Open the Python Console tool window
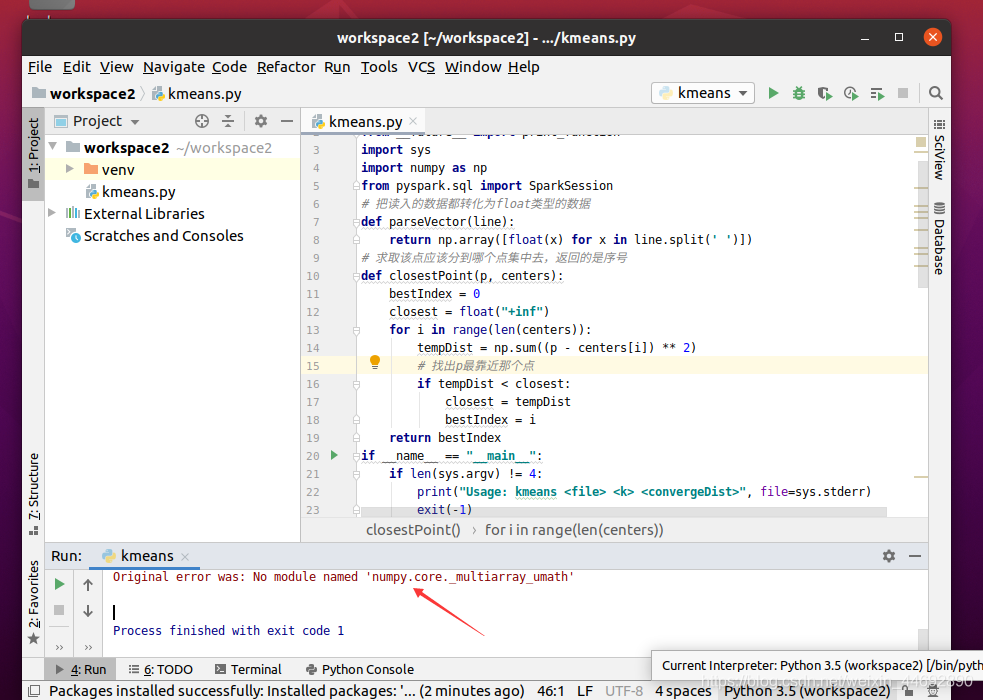The height and width of the screenshot is (700, 983). click(359, 669)
